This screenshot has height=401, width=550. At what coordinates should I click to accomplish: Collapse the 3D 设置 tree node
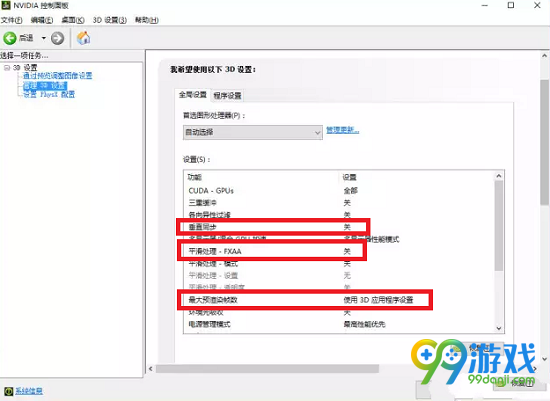pos(7,67)
